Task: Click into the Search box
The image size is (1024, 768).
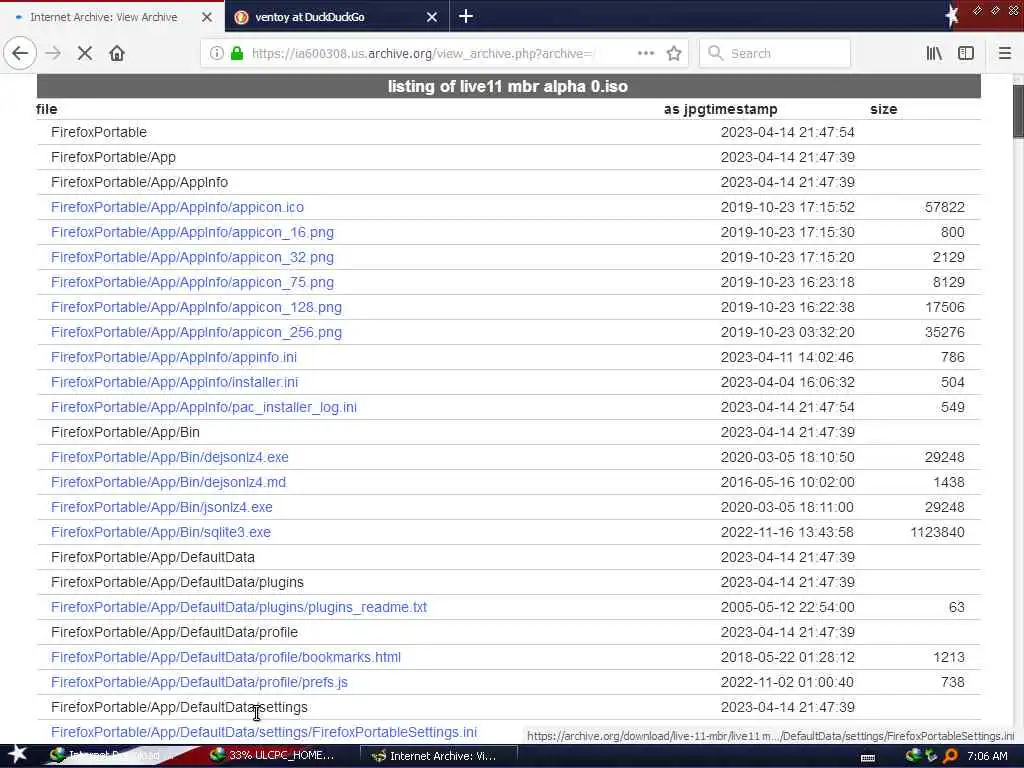Action: point(775,53)
